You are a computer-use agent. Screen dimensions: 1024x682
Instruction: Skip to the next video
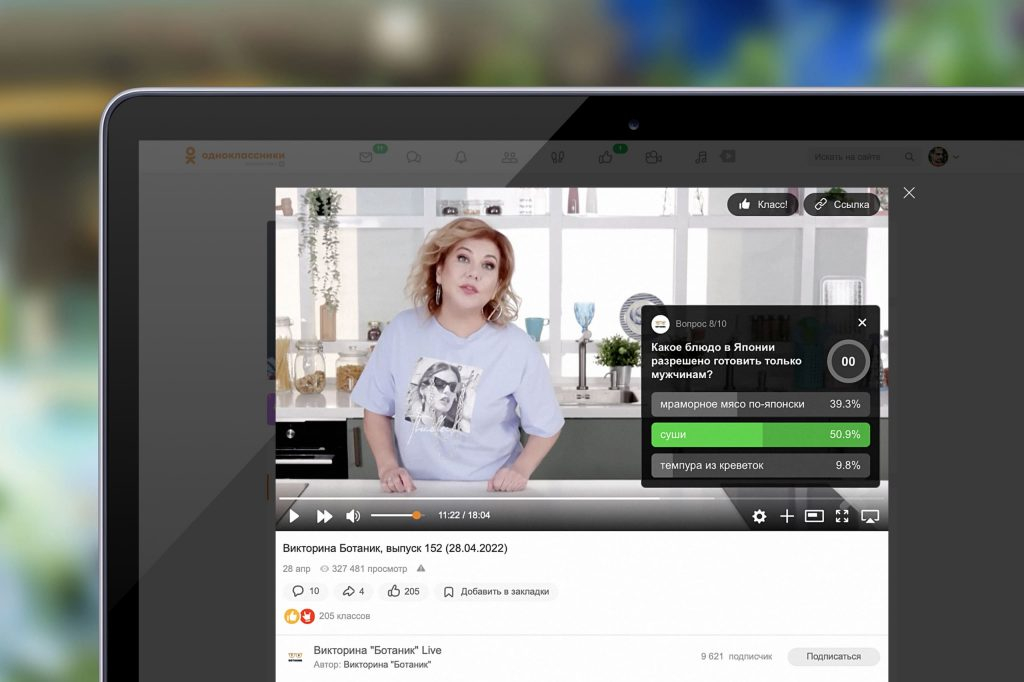(324, 516)
